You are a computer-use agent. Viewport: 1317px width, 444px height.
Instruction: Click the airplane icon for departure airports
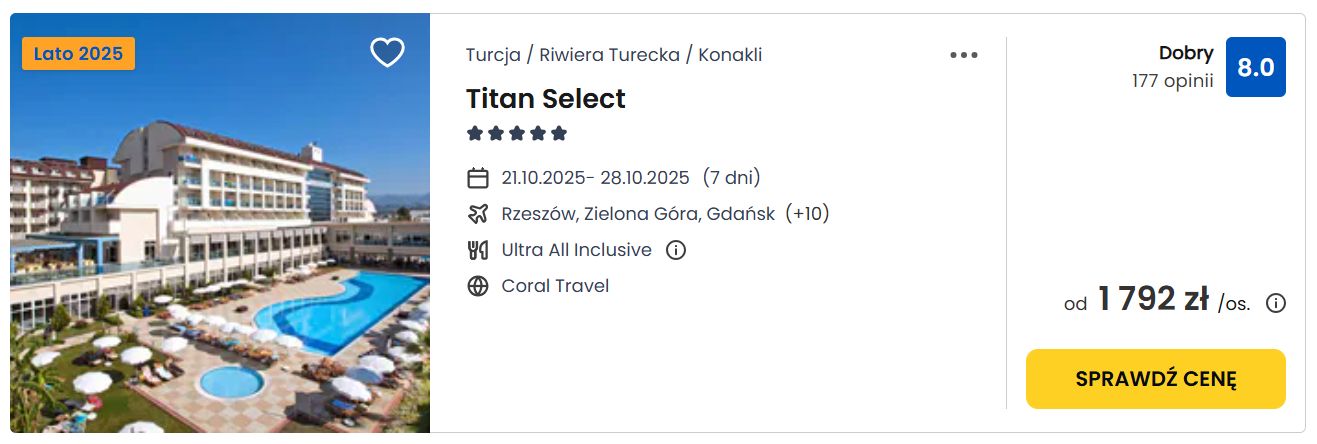pyautogui.click(x=478, y=214)
